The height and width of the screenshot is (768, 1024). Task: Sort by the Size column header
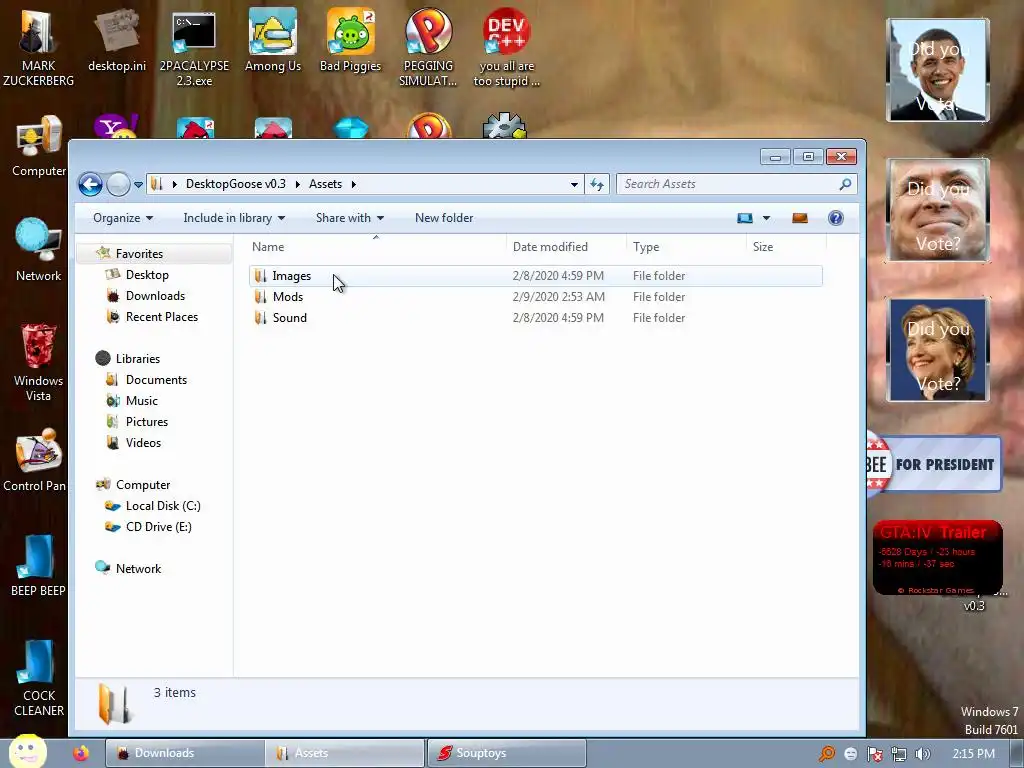point(786,247)
